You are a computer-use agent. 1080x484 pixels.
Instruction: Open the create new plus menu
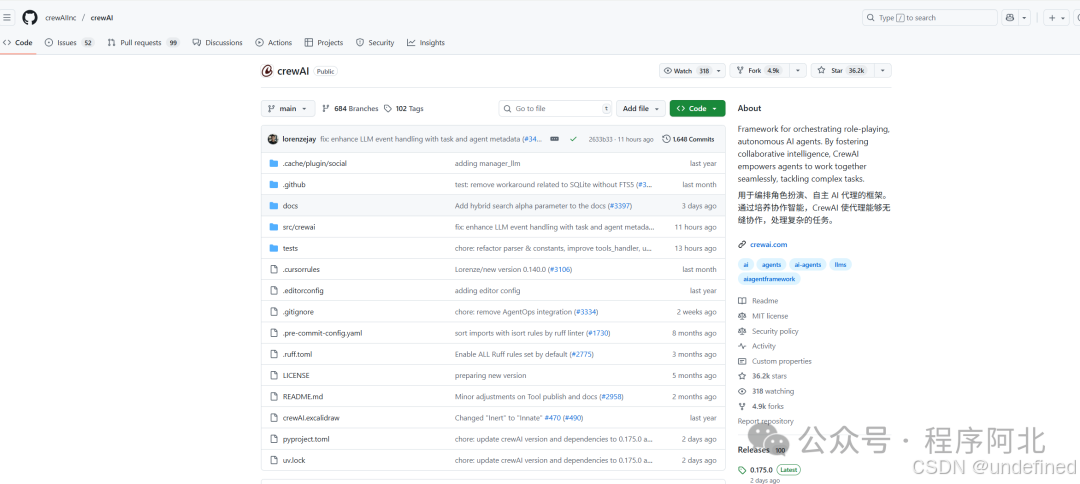pos(1056,18)
